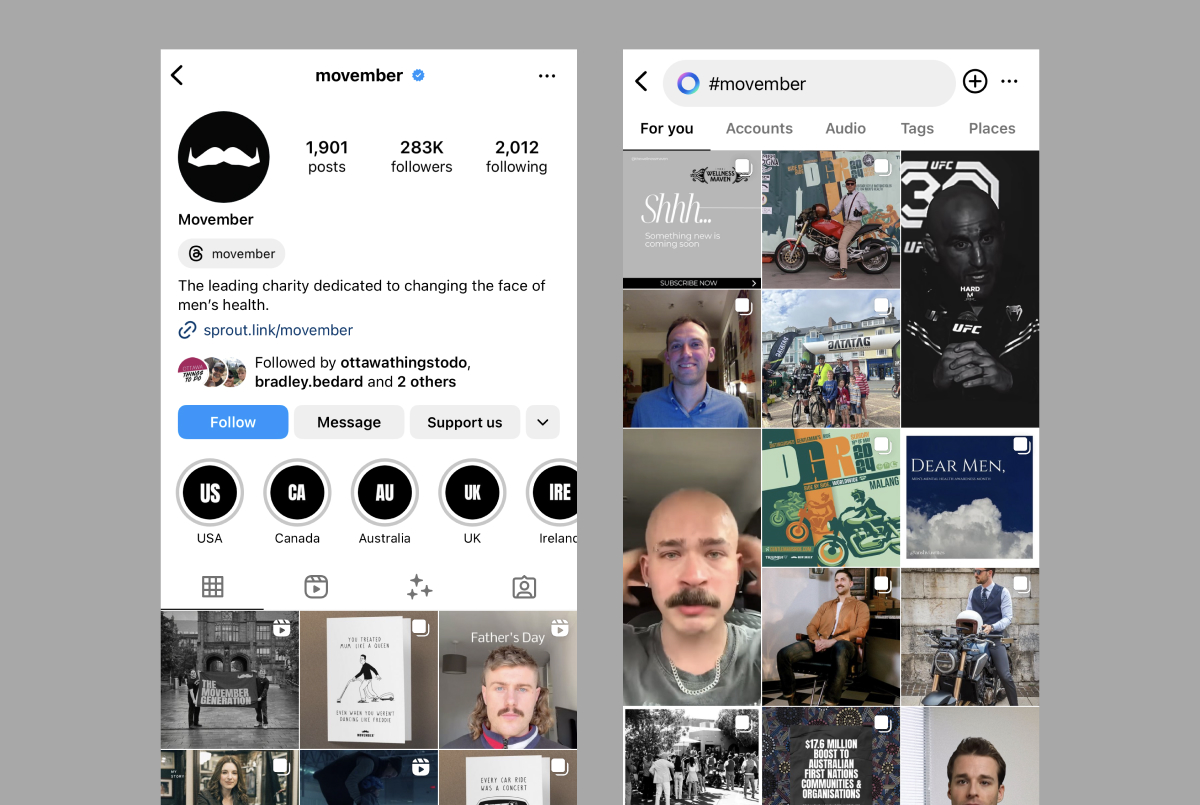Open the man on red motorcycle post
1200x805 pixels.
point(831,220)
